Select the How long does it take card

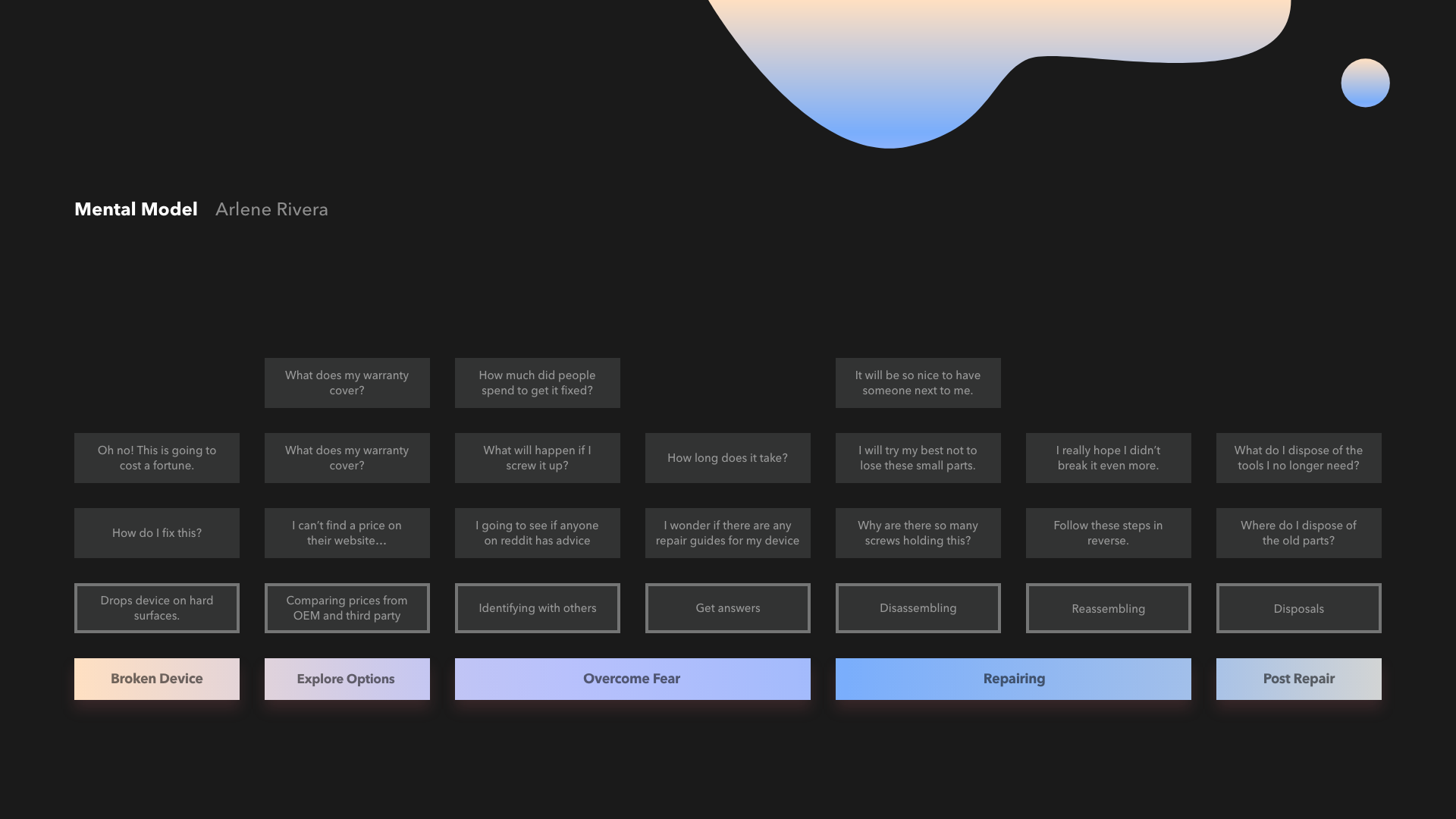(x=727, y=458)
